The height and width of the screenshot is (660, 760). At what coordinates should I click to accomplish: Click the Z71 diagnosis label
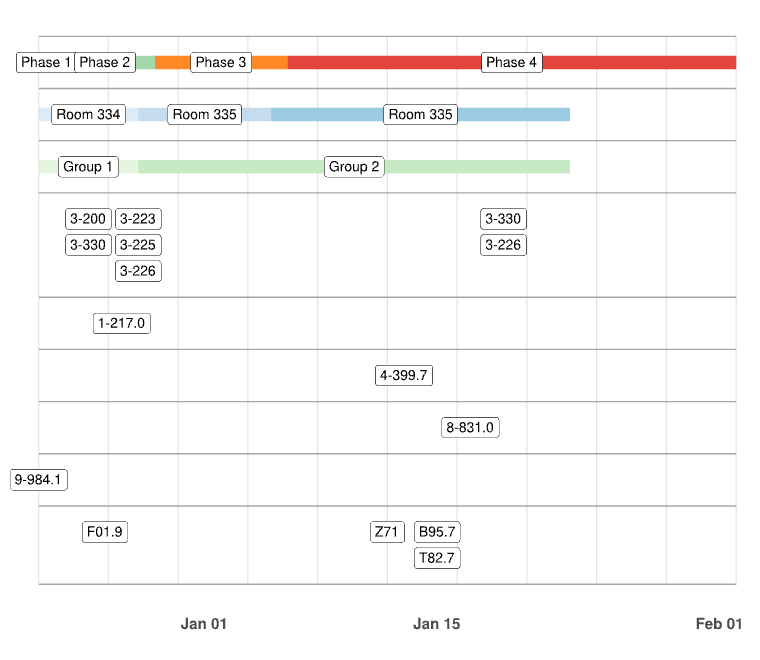point(387,532)
